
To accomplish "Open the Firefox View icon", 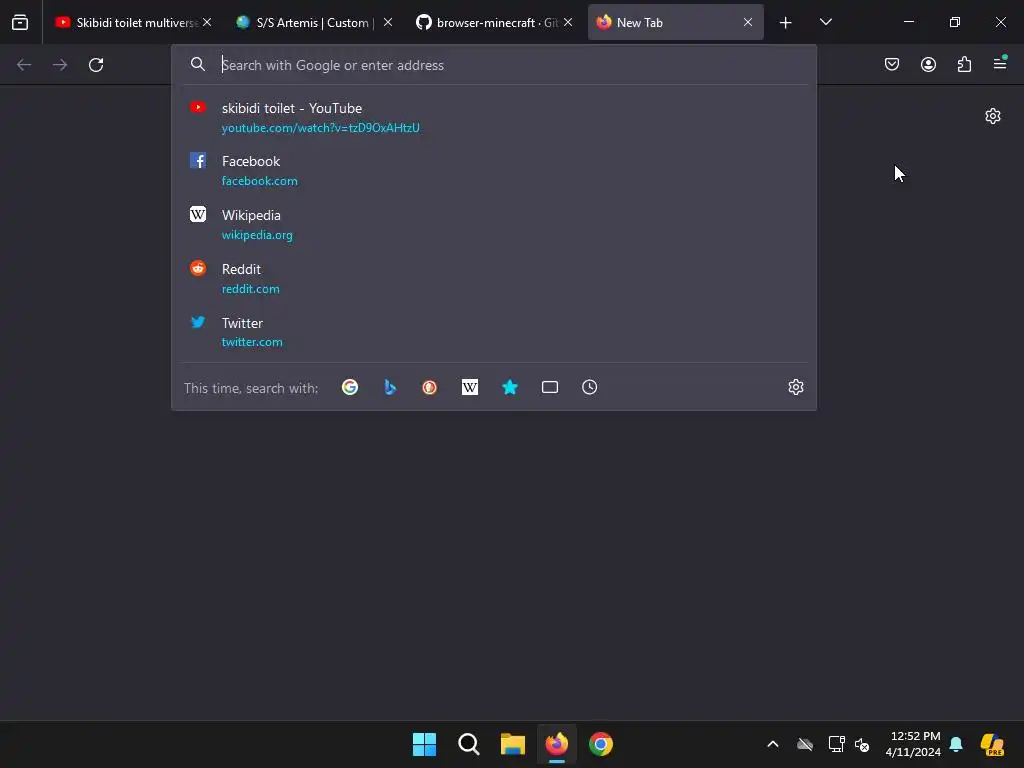I will pos(20,22).
